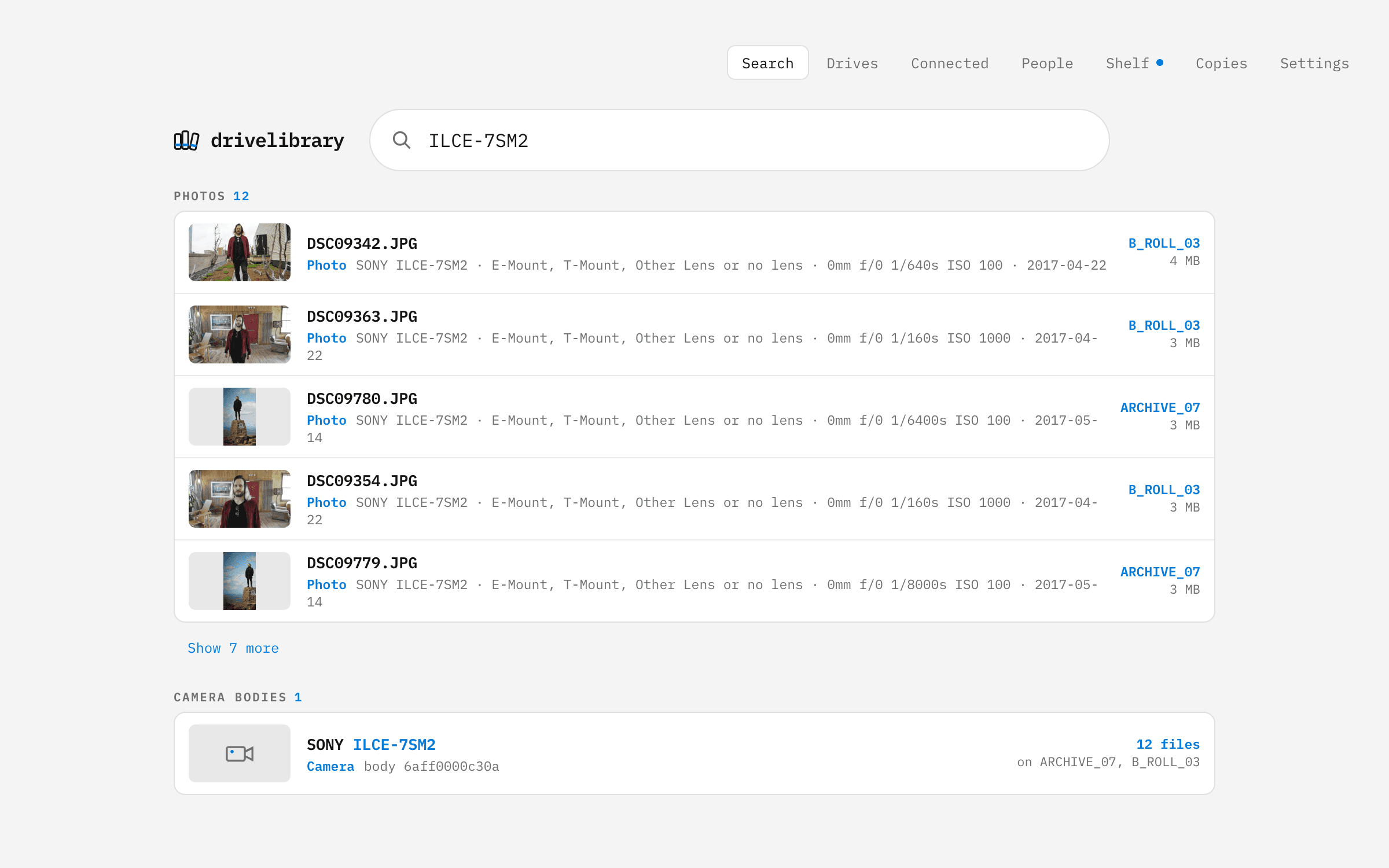Open B_ROLL_03 drive link for DSC09354.JPG

tap(1164, 490)
